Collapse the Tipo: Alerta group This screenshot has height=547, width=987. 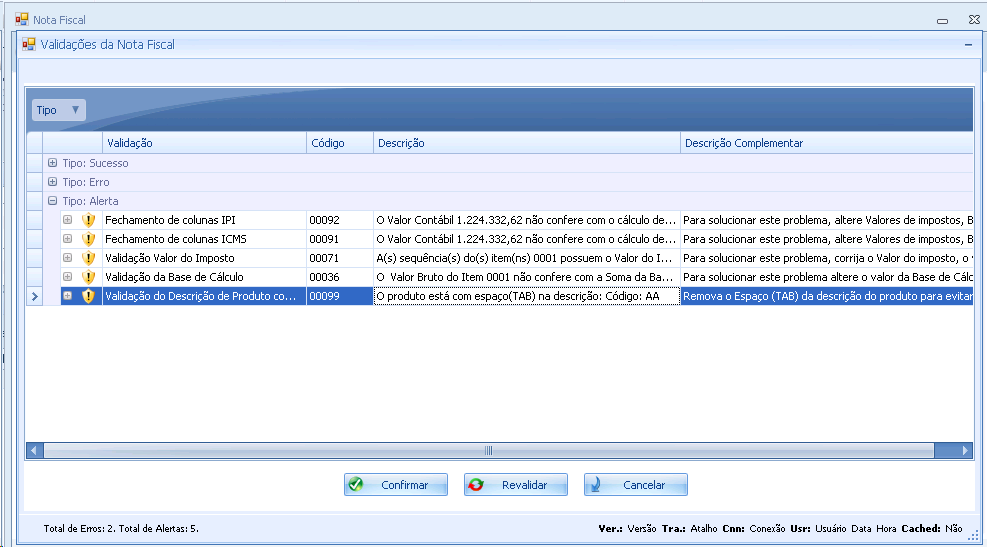point(52,201)
